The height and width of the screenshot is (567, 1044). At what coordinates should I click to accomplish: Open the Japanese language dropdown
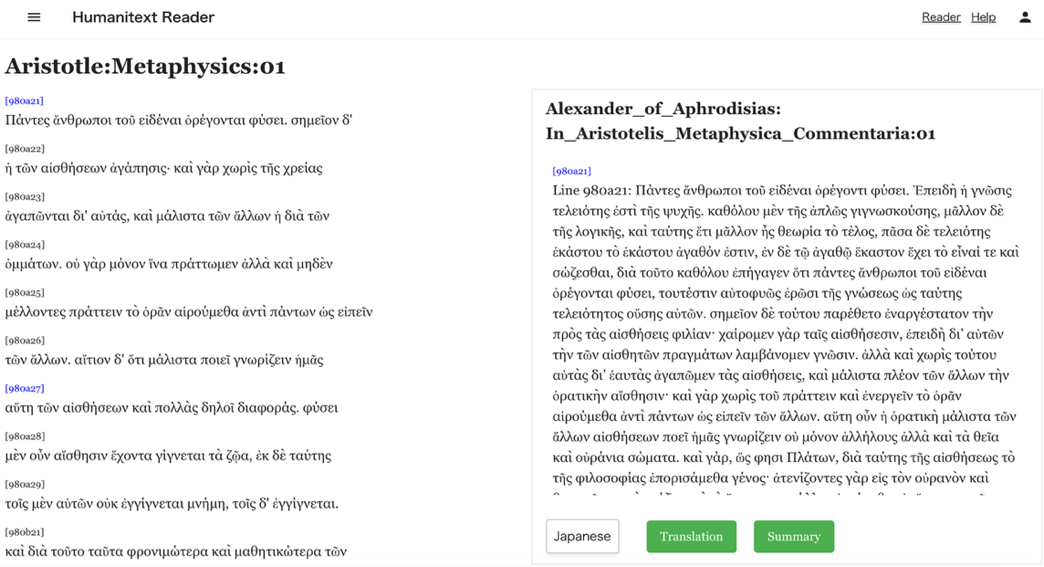click(582, 536)
